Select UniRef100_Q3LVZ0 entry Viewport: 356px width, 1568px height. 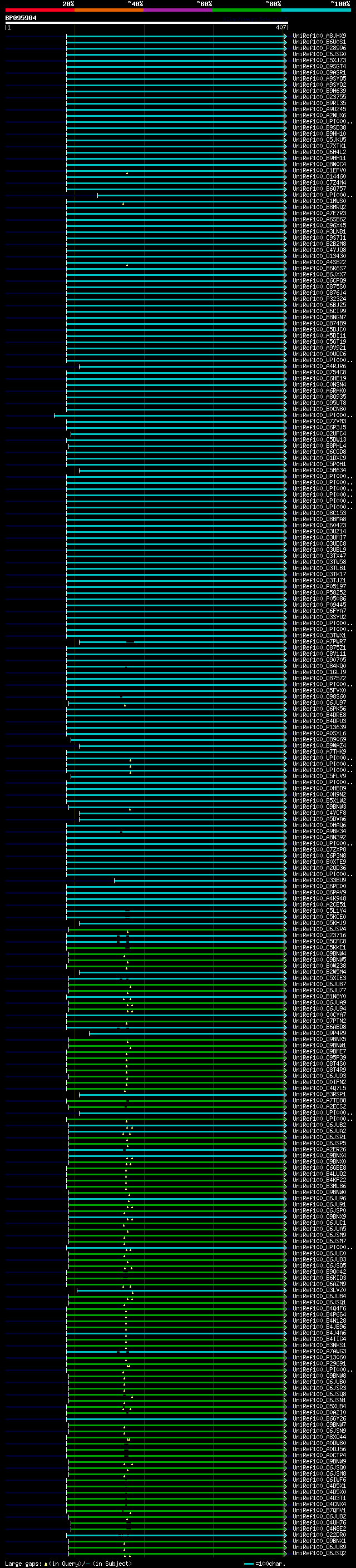pos(319,1290)
